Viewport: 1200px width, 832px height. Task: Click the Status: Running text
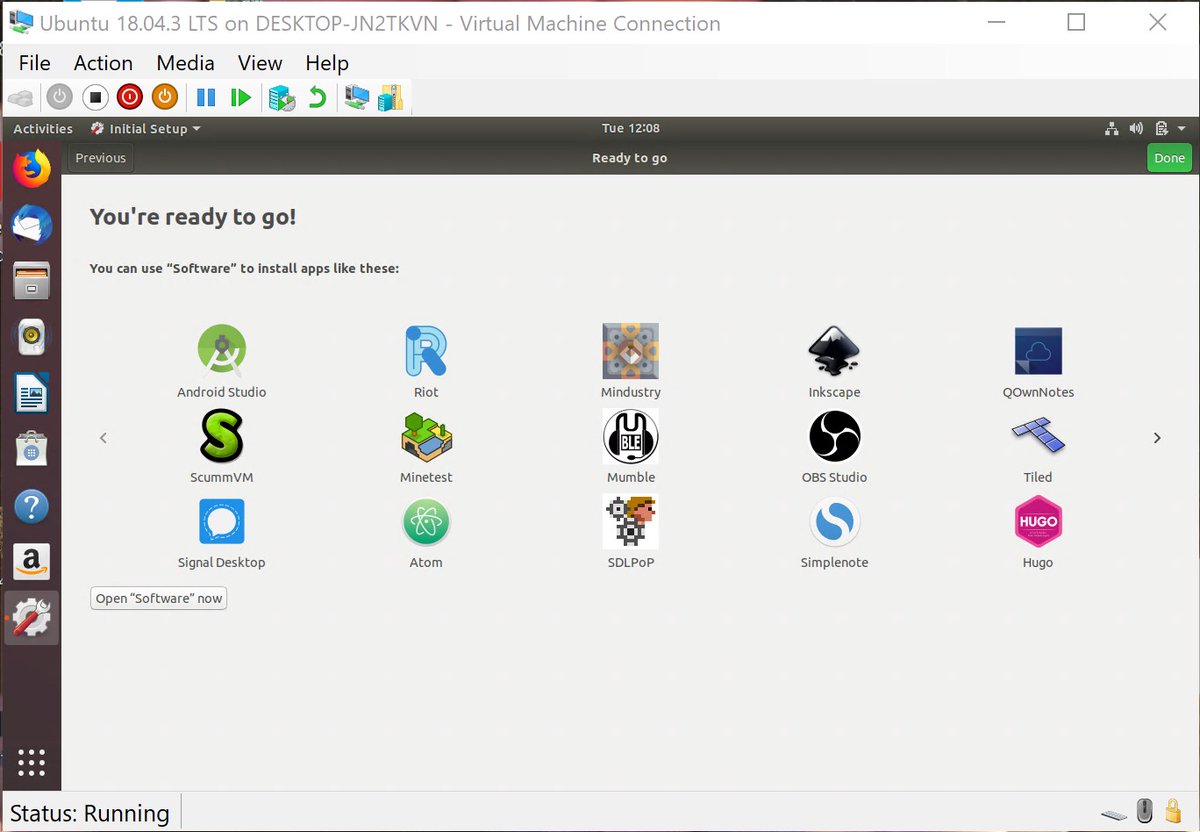tap(89, 813)
